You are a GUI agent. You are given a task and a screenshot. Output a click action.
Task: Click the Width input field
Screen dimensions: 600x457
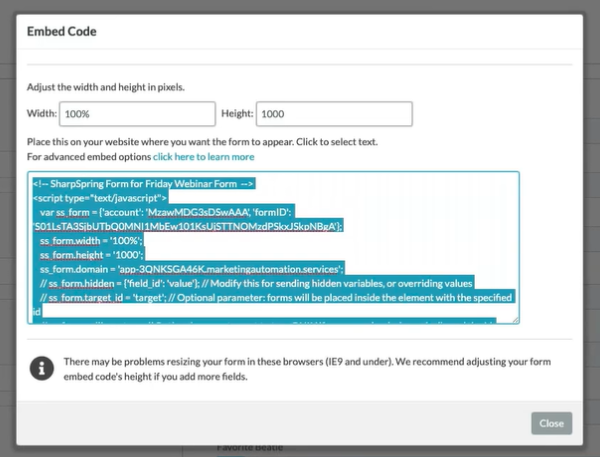137,114
